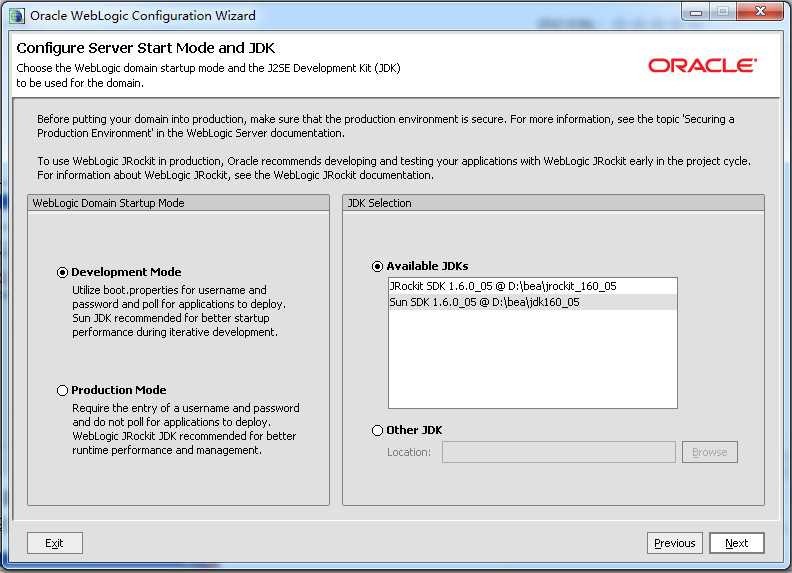Select Sun SDK 1.6.0_05 in JDK list
This screenshot has height=573, width=792.
[533, 302]
